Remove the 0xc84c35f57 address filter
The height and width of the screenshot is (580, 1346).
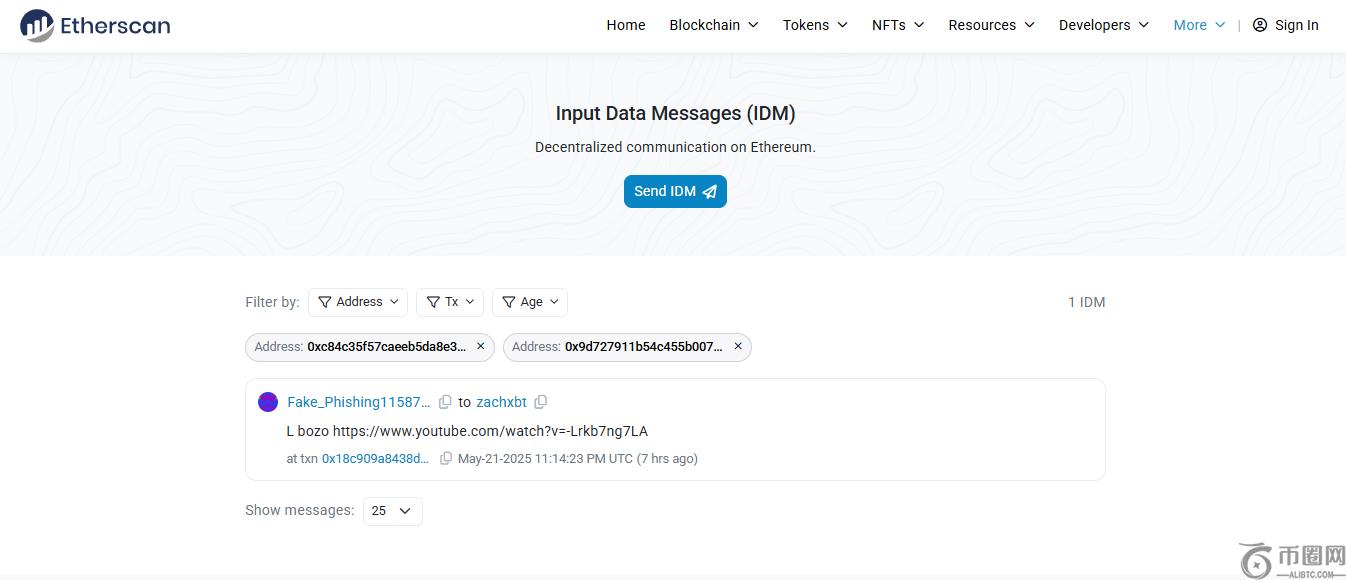click(x=480, y=346)
